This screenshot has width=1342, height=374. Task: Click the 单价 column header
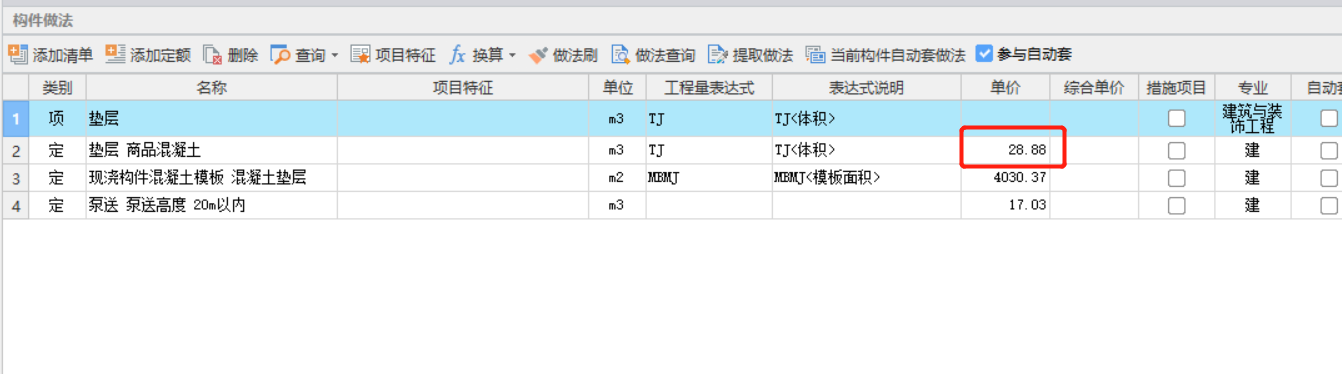point(1005,88)
